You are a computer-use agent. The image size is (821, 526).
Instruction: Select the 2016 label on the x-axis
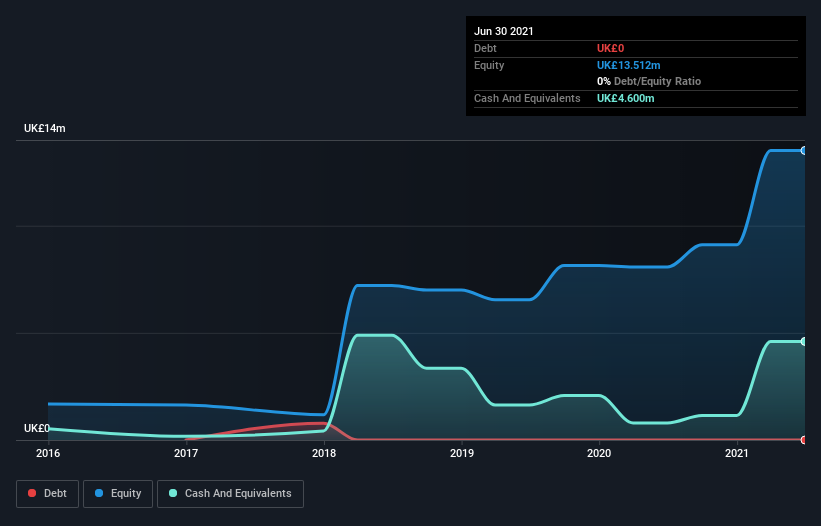pos(48,453)
